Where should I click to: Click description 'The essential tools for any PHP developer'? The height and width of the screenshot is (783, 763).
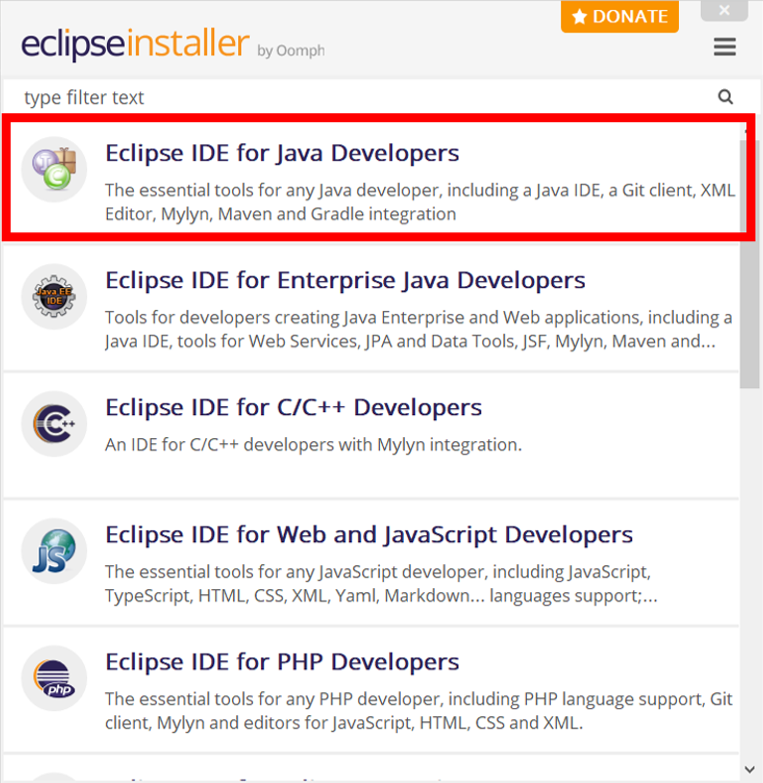coord(418,711)
